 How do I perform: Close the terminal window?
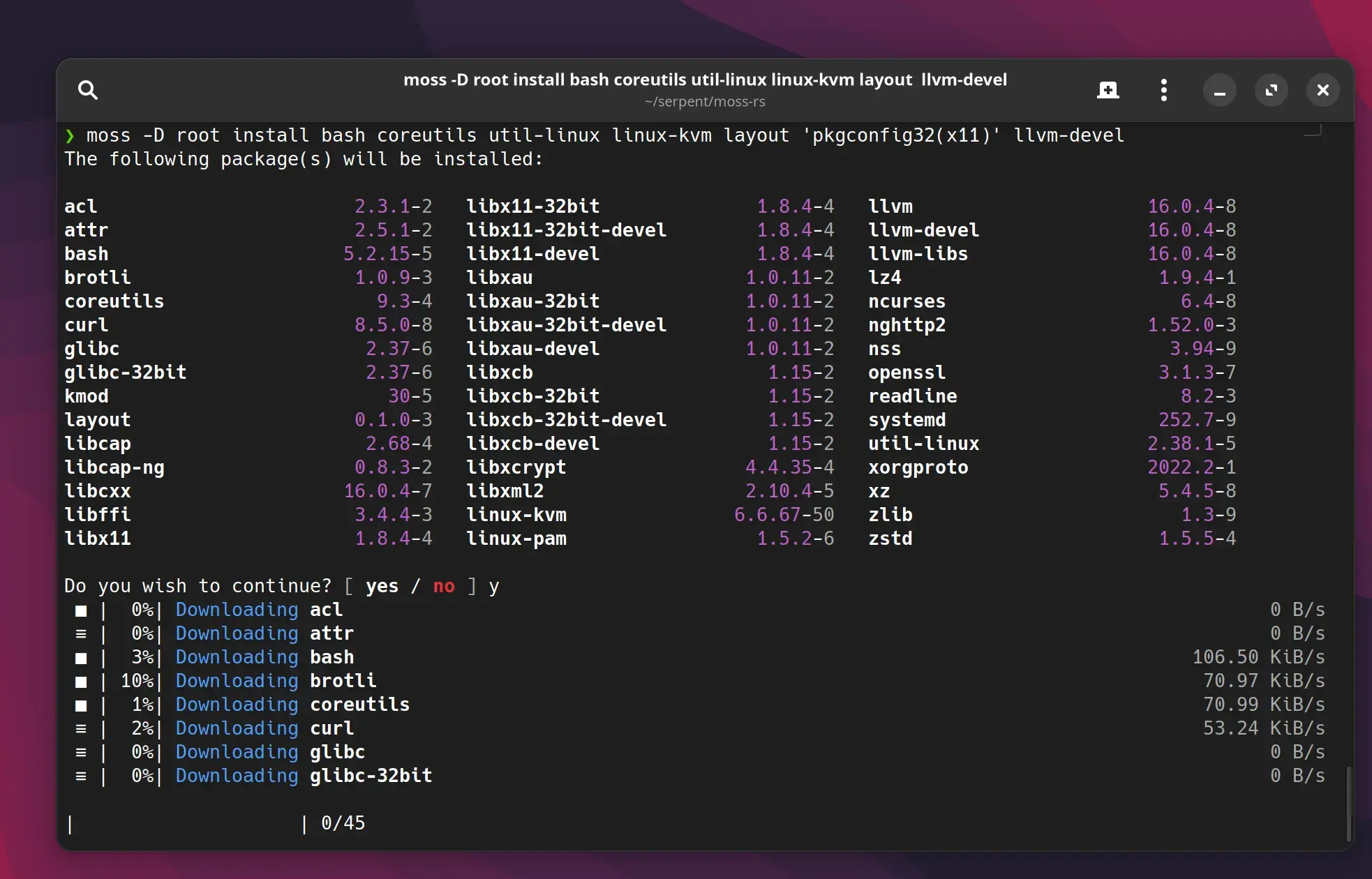(1322, 90)
